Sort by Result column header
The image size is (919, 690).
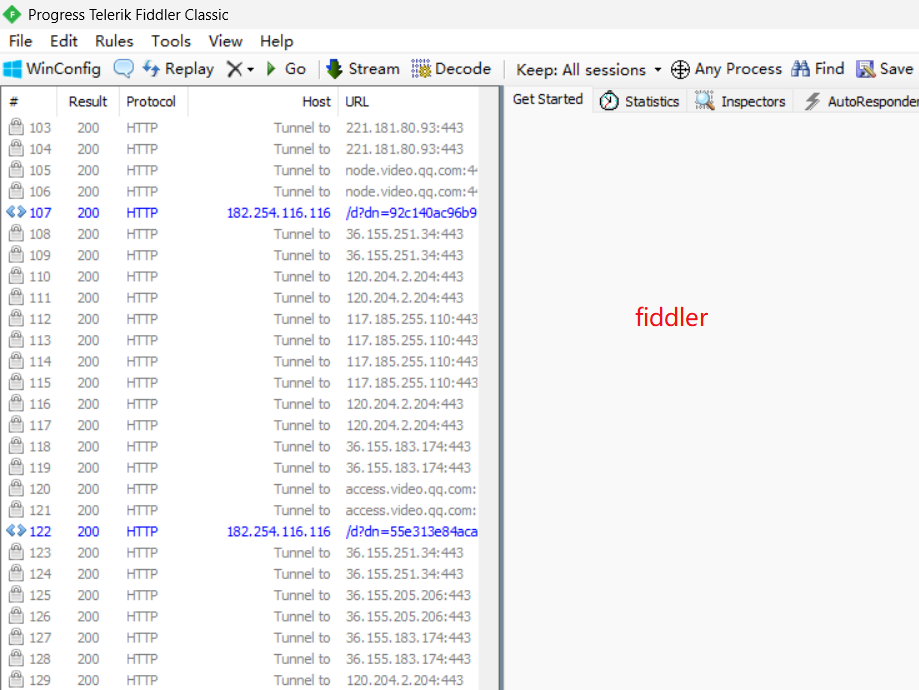pos(88,101)
